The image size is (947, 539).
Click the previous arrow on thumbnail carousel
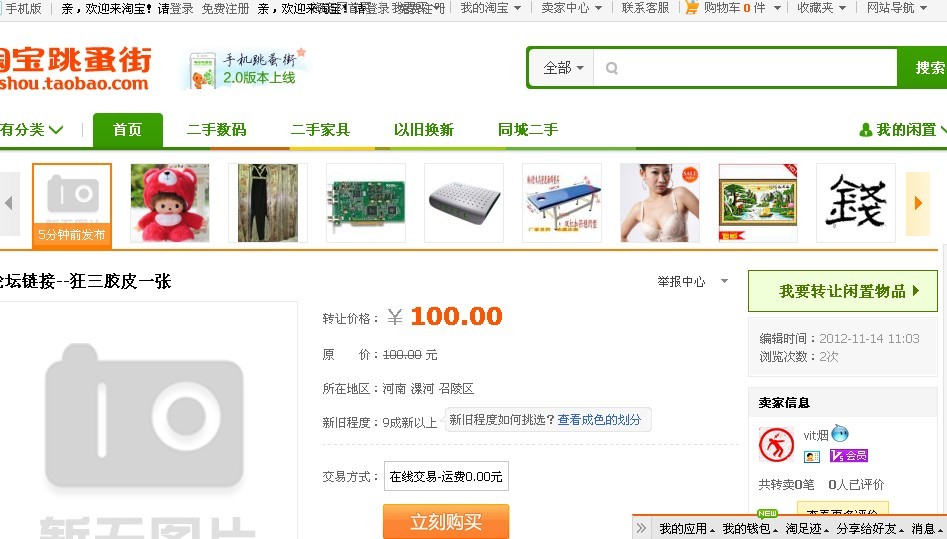9,203
